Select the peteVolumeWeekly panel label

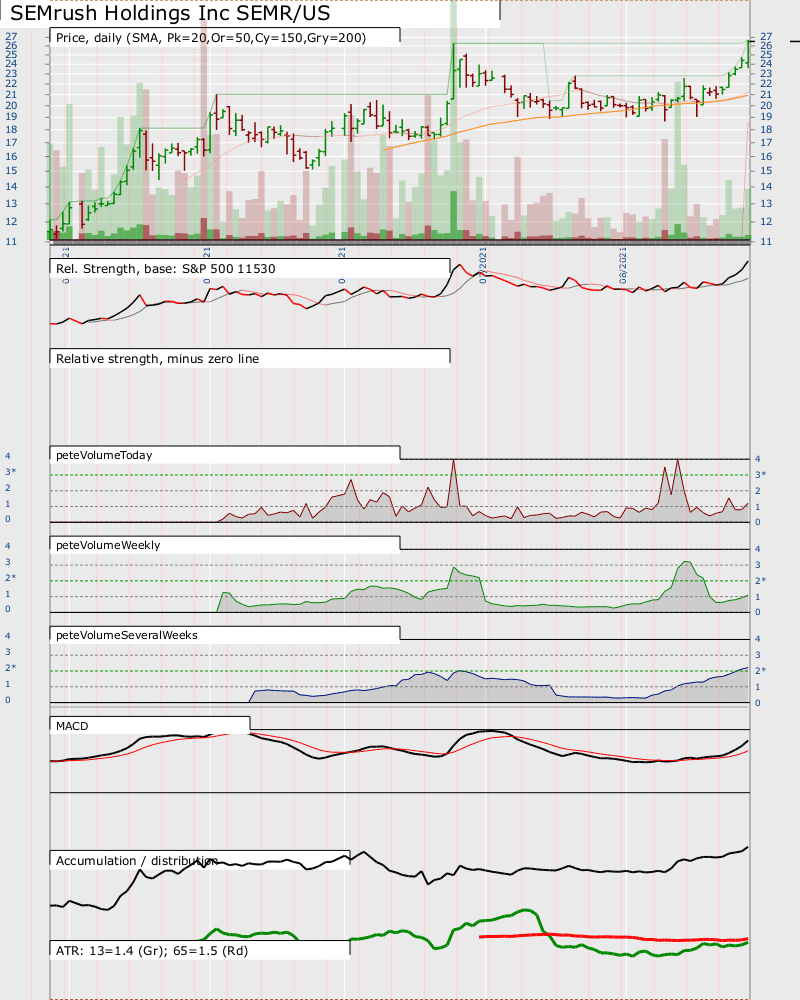click(x=108, y=545)
